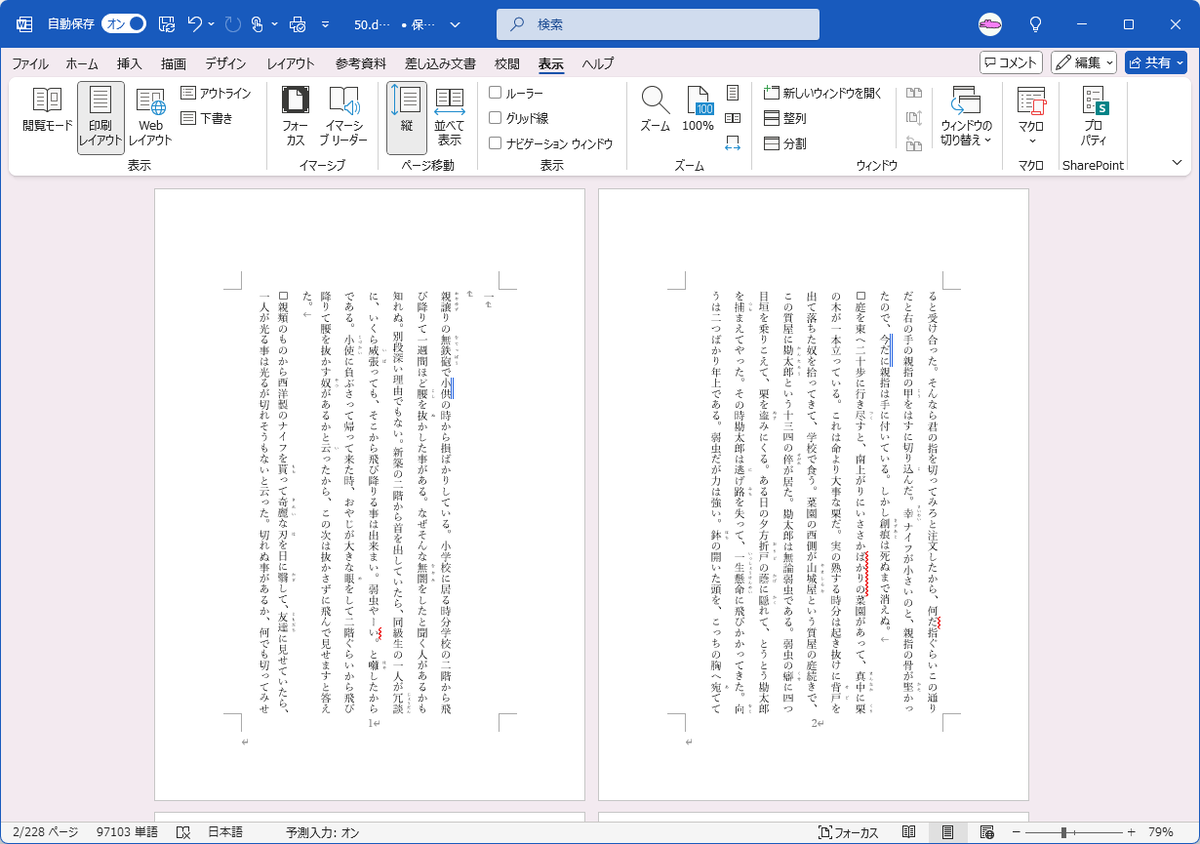Enable the ルーラー checkbox
The width and height of the screenshot is (1200, 844).
(x=495, y=90)
